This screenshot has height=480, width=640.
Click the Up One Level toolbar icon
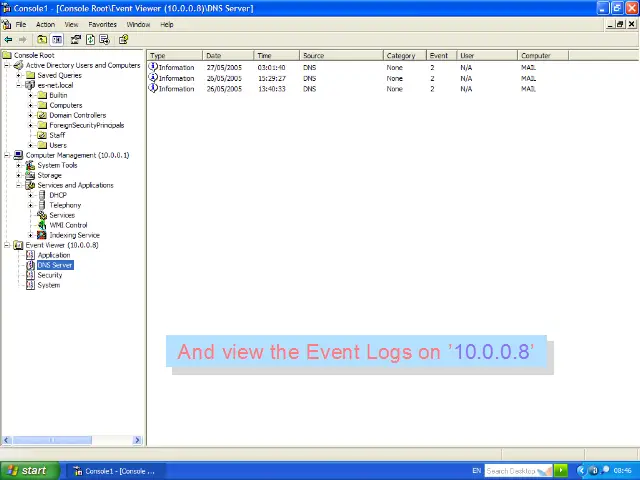click(x=42, y=40)
